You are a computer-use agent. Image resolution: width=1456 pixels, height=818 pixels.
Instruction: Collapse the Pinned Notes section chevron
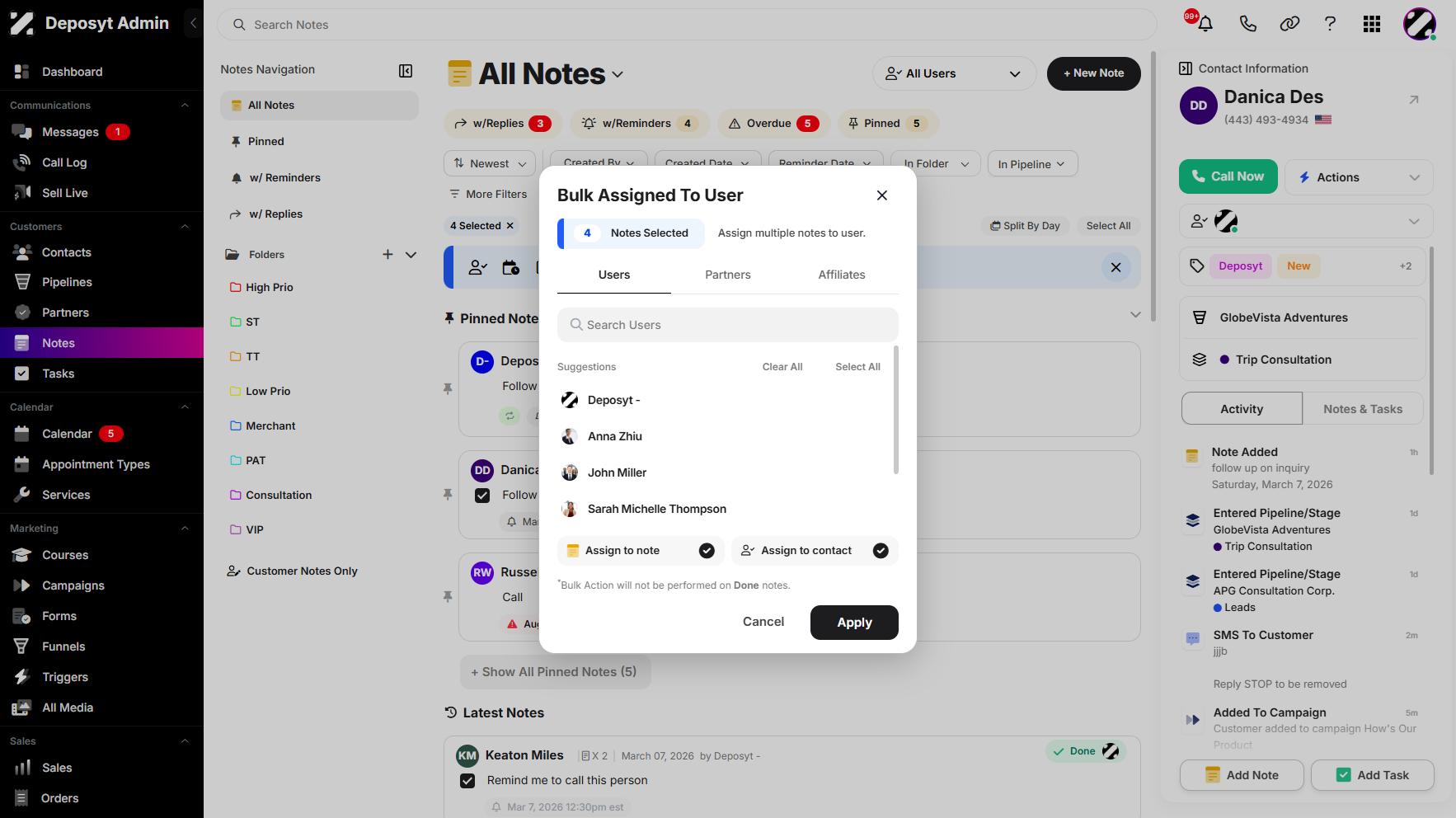[x=1135, y=315]
